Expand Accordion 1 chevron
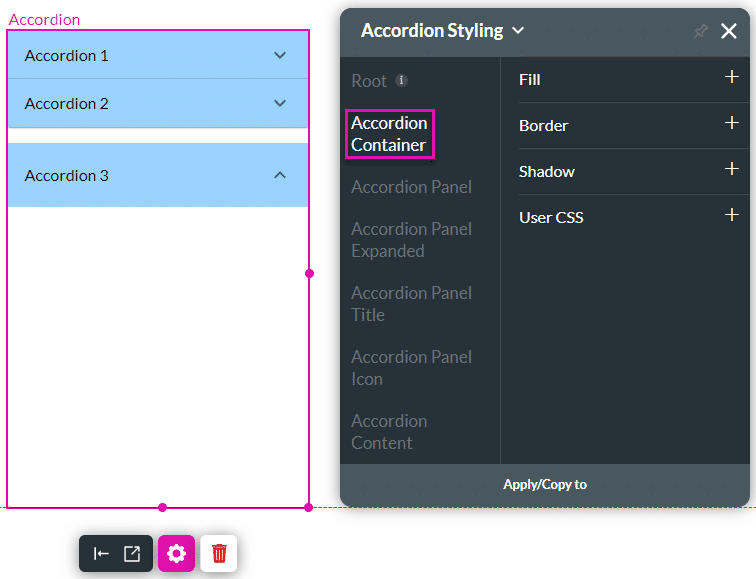The image size is (756, 579). click(280, 55)
